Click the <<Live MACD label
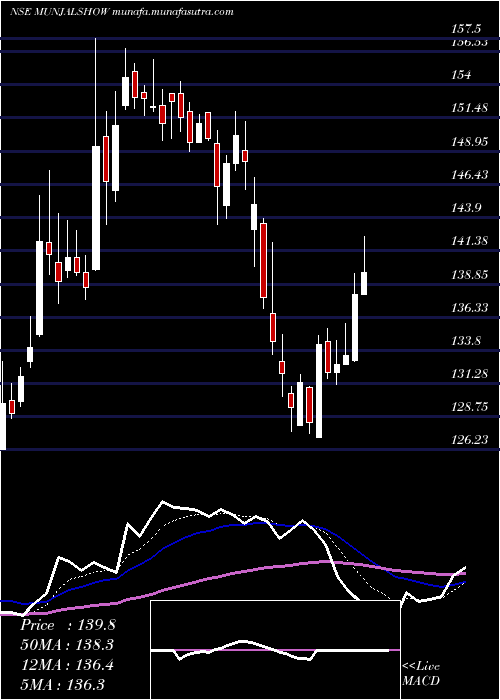This screenshot has height=700, width=500. pos(421,674)
